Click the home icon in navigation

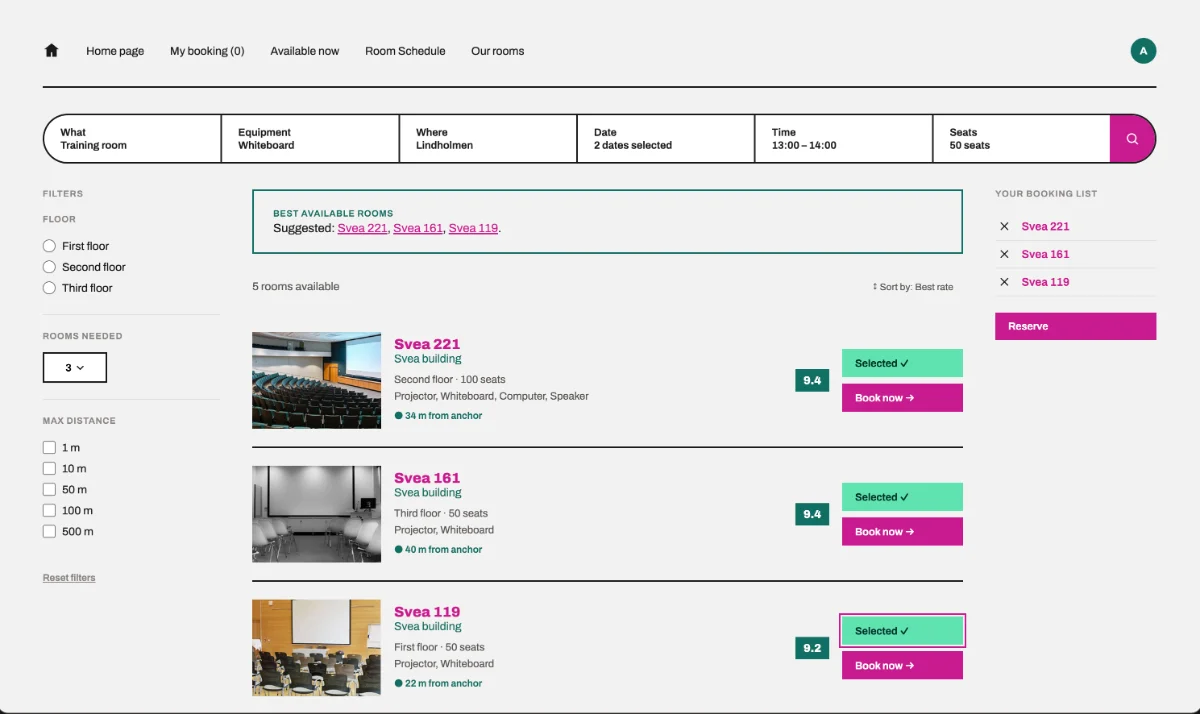click(x=52, y=51)
